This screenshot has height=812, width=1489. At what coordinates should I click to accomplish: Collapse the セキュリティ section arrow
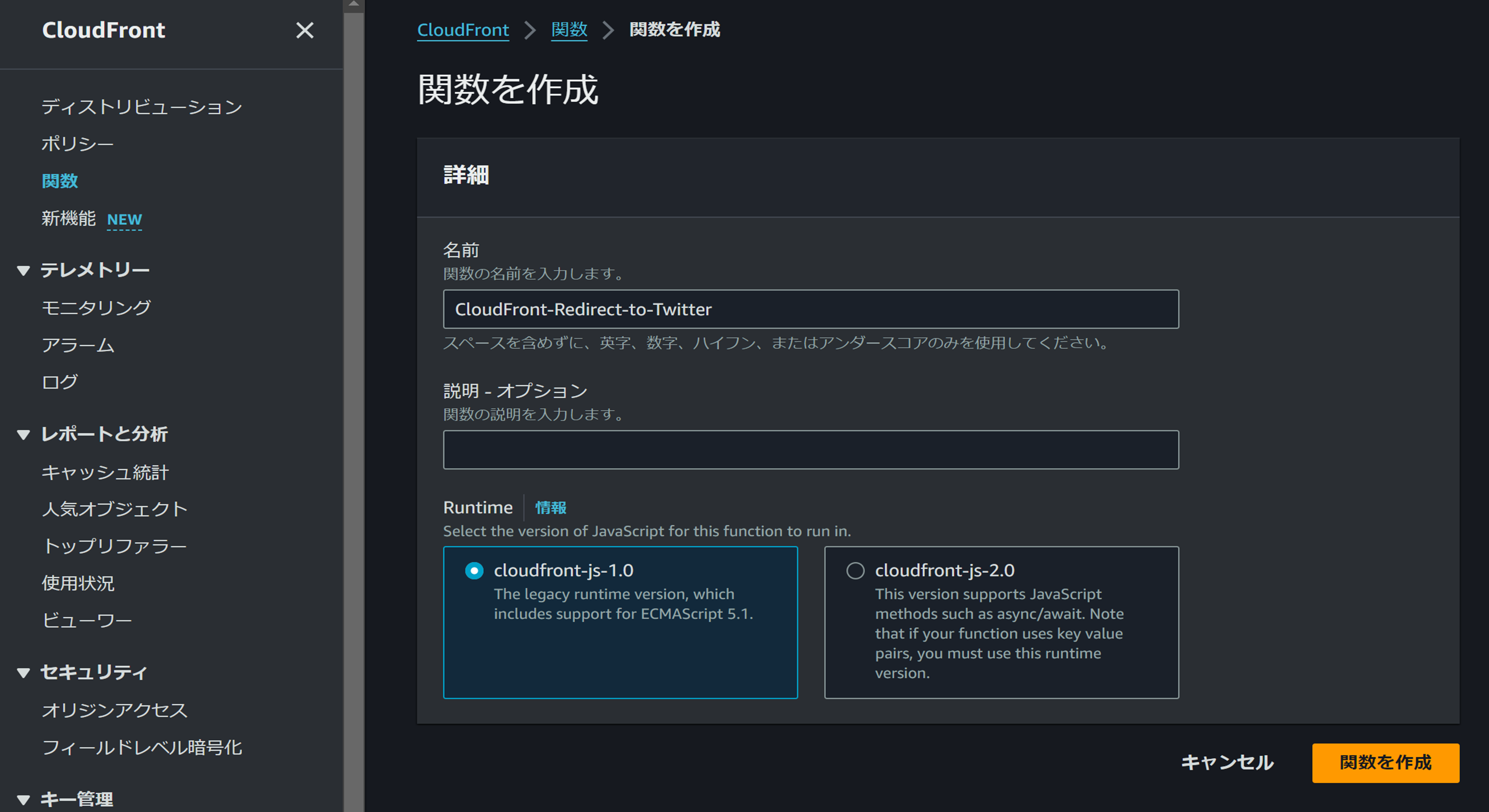click(23, 673)
